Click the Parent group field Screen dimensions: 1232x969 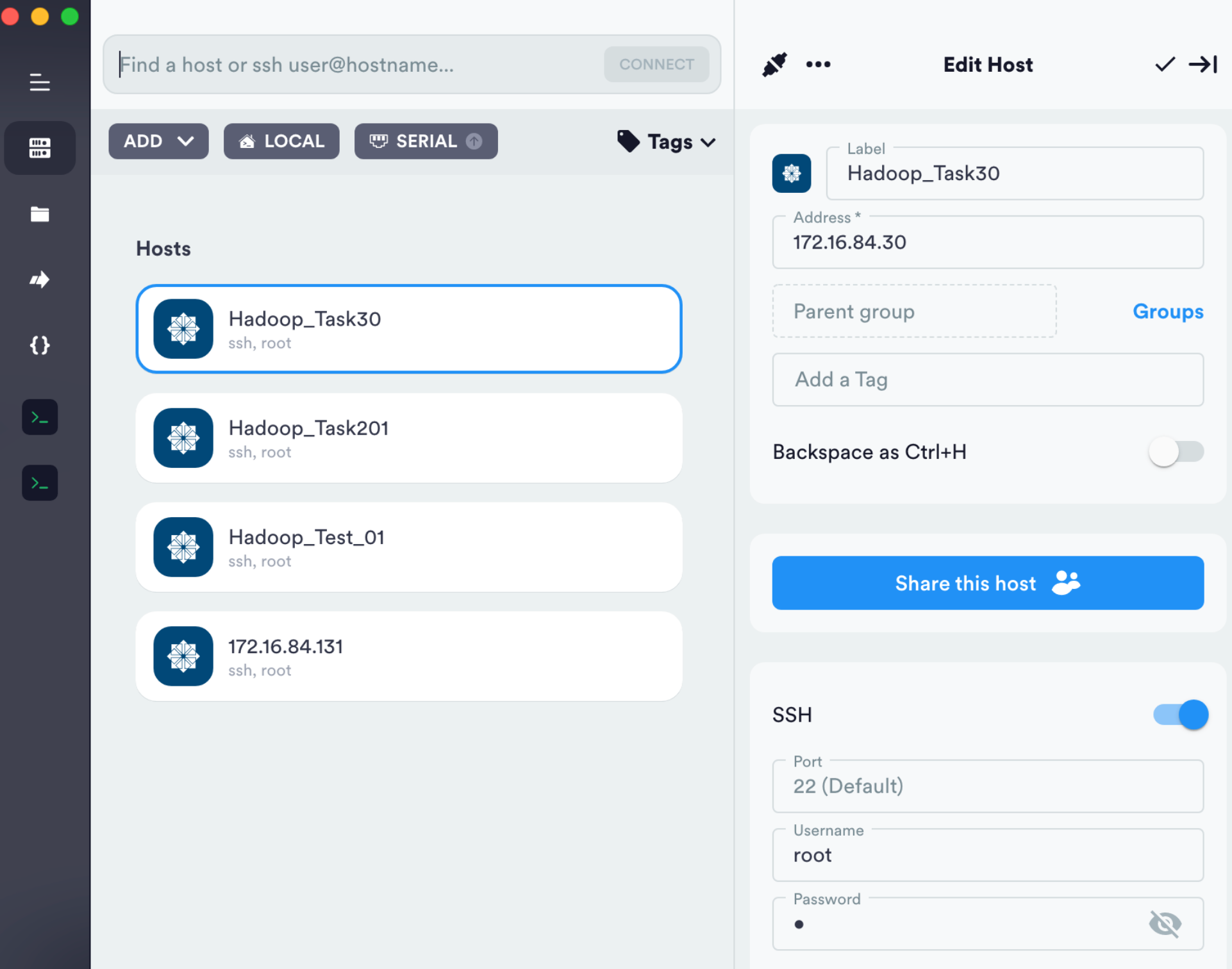coord(914,311)
